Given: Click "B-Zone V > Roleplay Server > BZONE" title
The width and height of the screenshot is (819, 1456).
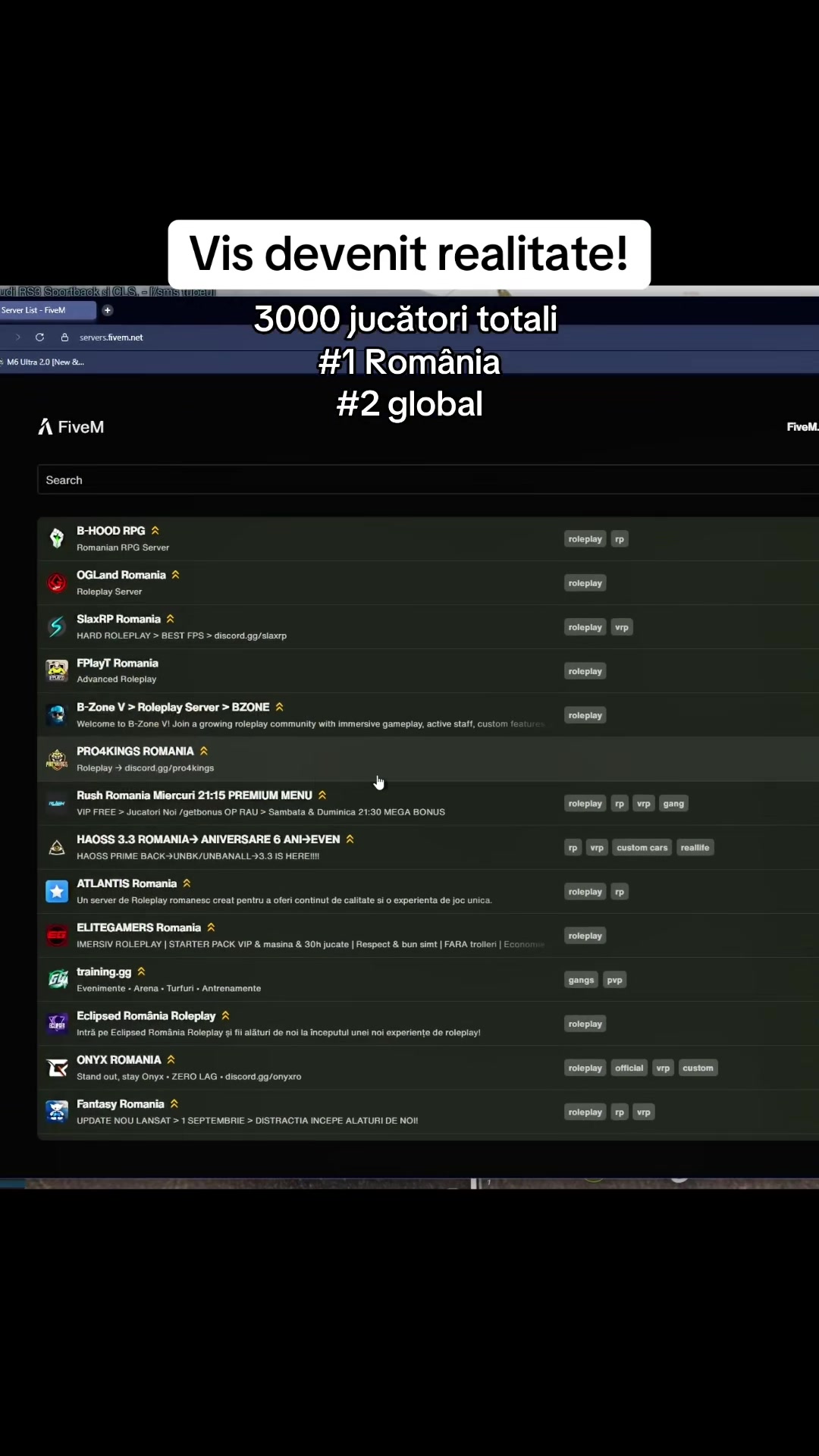Looking at the screenshot, I should tap(173, 707).
